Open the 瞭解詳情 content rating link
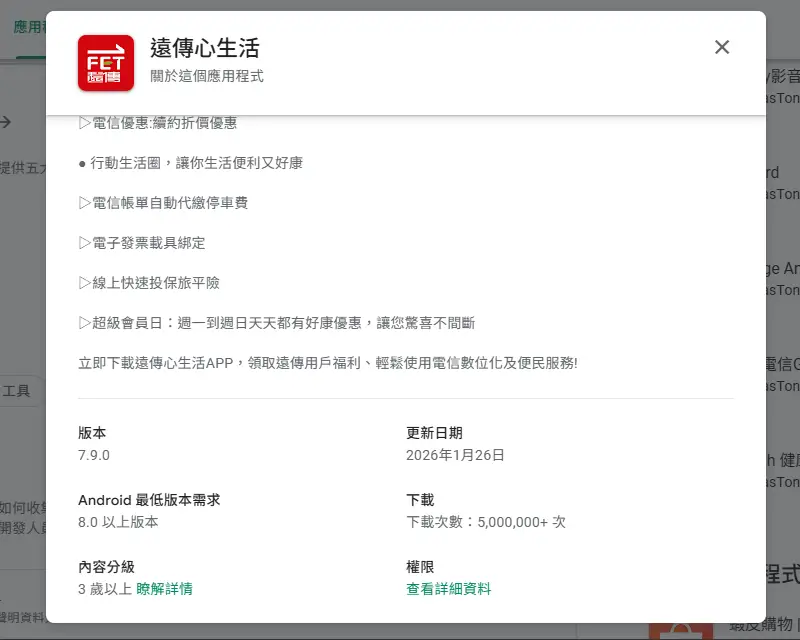 pos(164,589)
